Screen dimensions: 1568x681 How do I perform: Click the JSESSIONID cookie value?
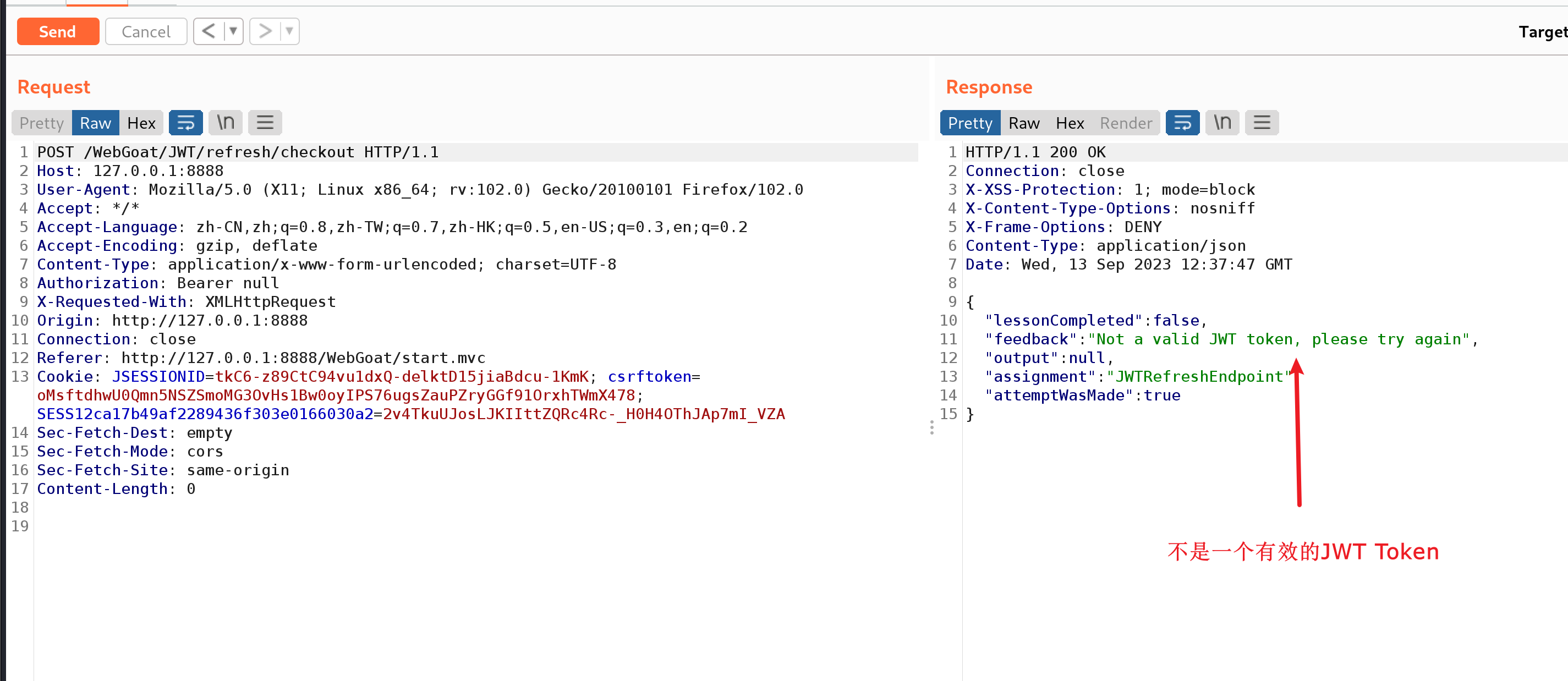(x=402, y=377)
